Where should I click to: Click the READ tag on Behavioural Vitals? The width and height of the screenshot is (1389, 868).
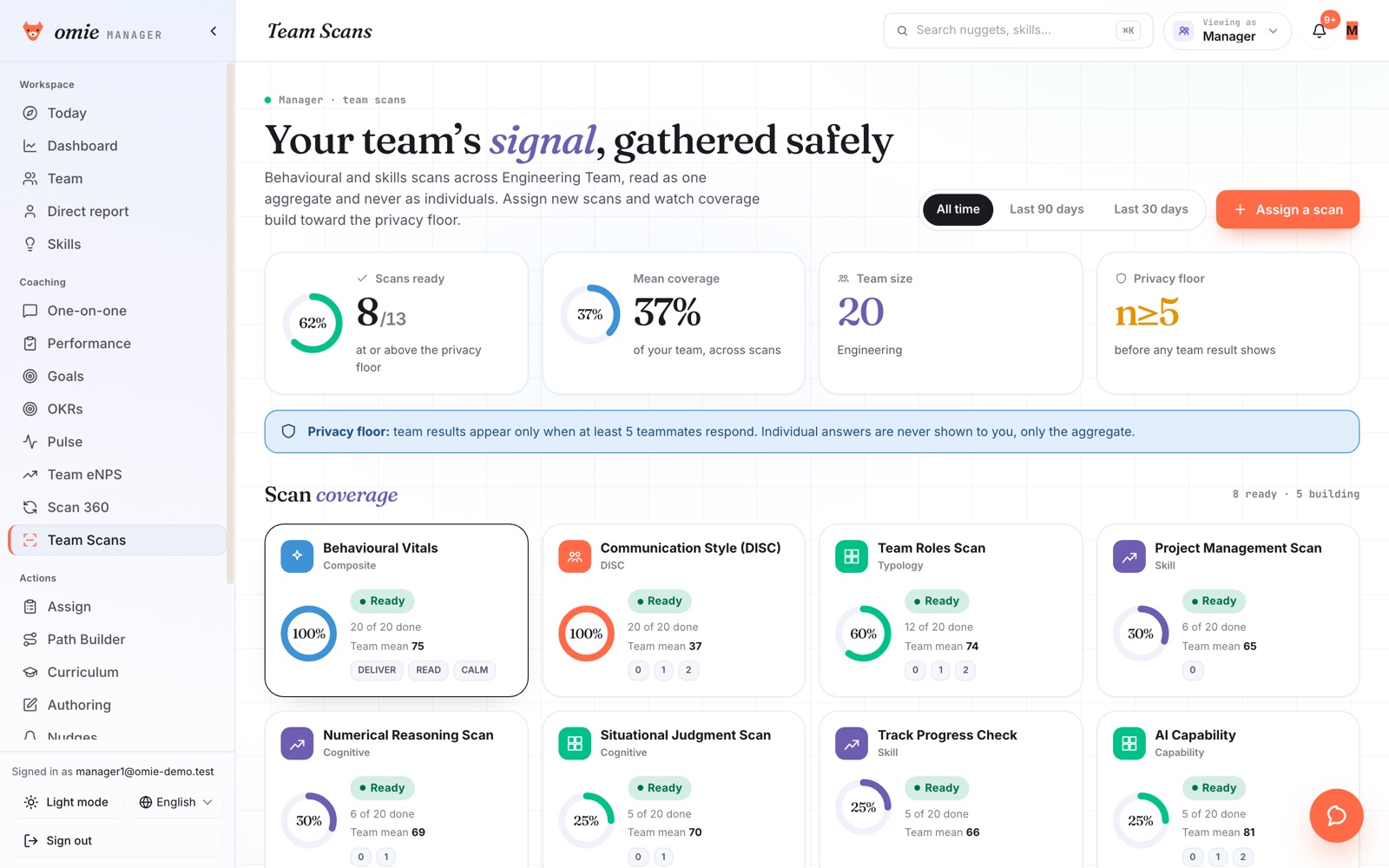(x=428, y=670)
